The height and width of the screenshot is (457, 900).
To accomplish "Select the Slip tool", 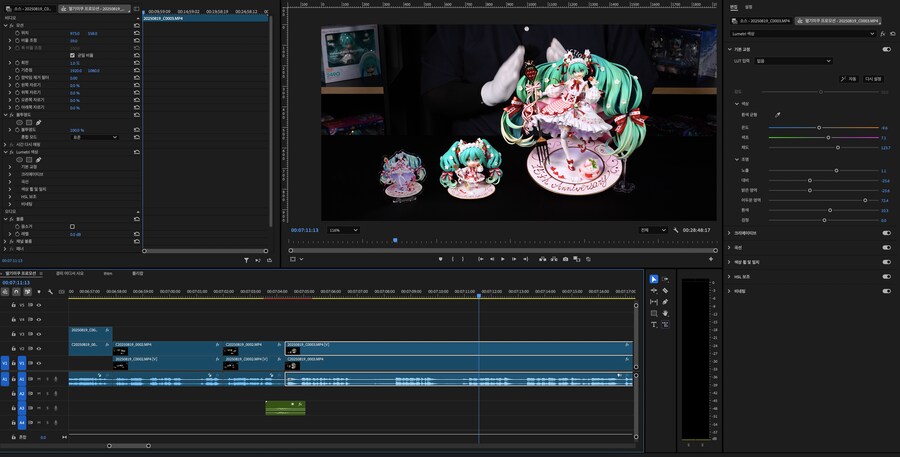I will click(x=654, y=302).
